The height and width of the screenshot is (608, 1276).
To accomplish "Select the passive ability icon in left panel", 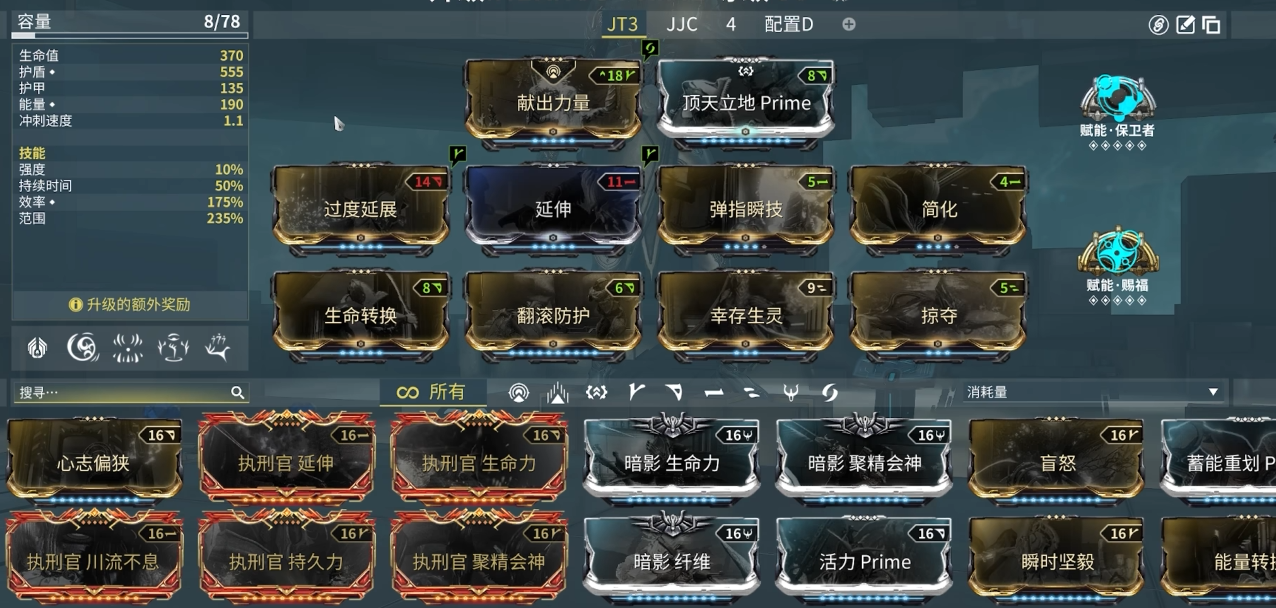I will (38, 347).
